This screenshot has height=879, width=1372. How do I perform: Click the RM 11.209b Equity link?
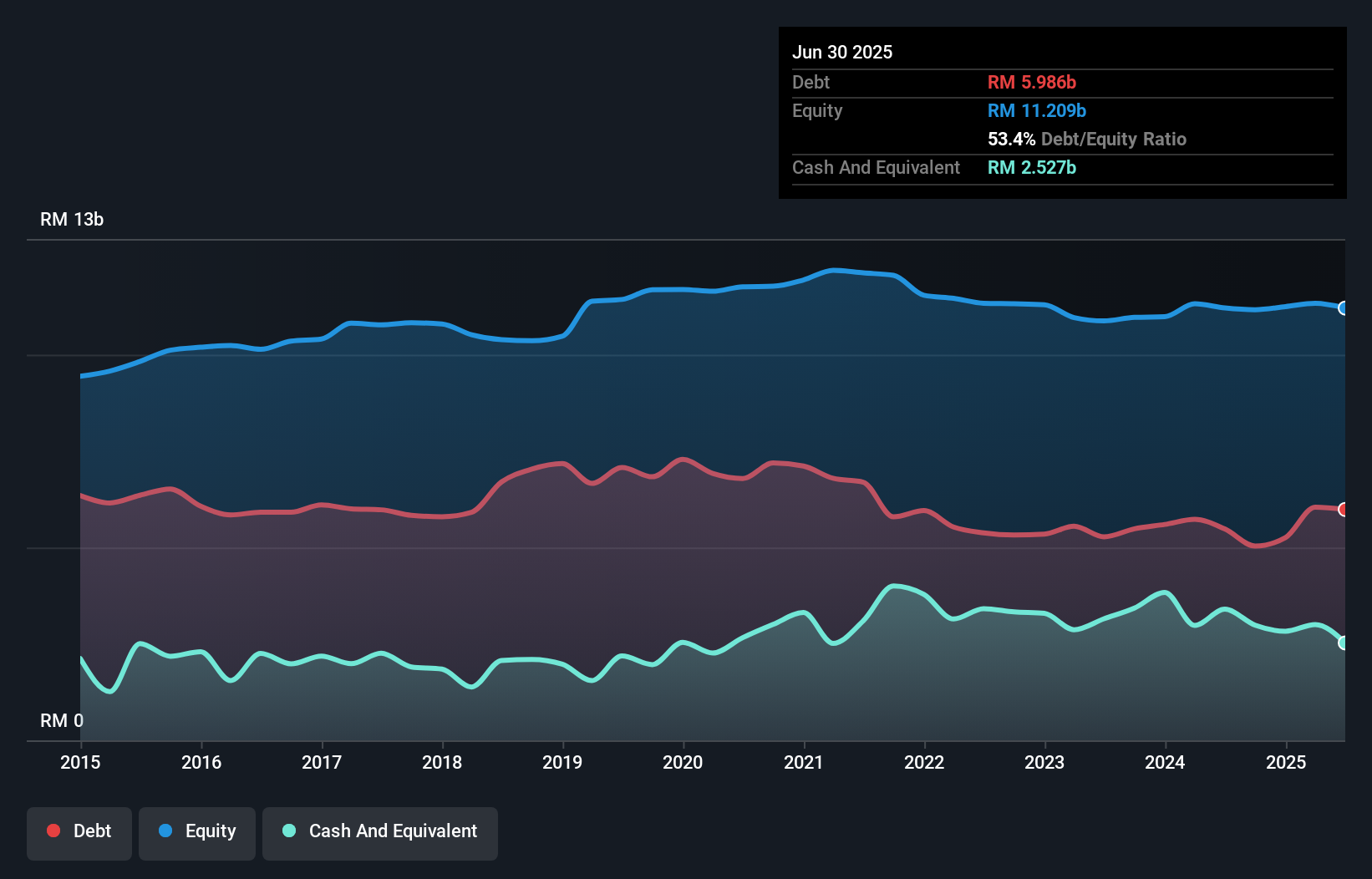1036,109
